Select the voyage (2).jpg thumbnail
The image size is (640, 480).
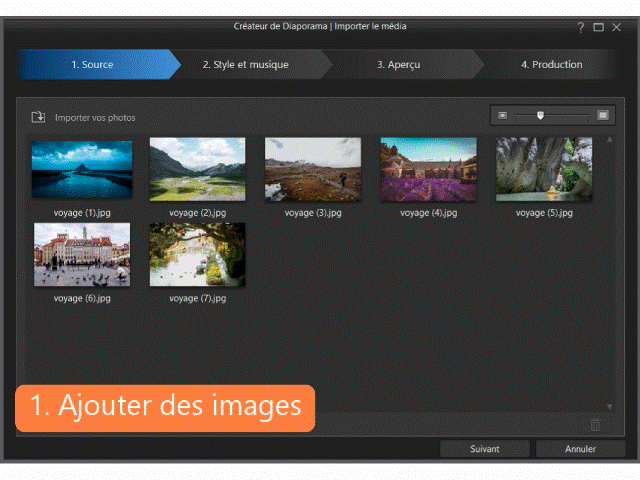tap(198, 169)
